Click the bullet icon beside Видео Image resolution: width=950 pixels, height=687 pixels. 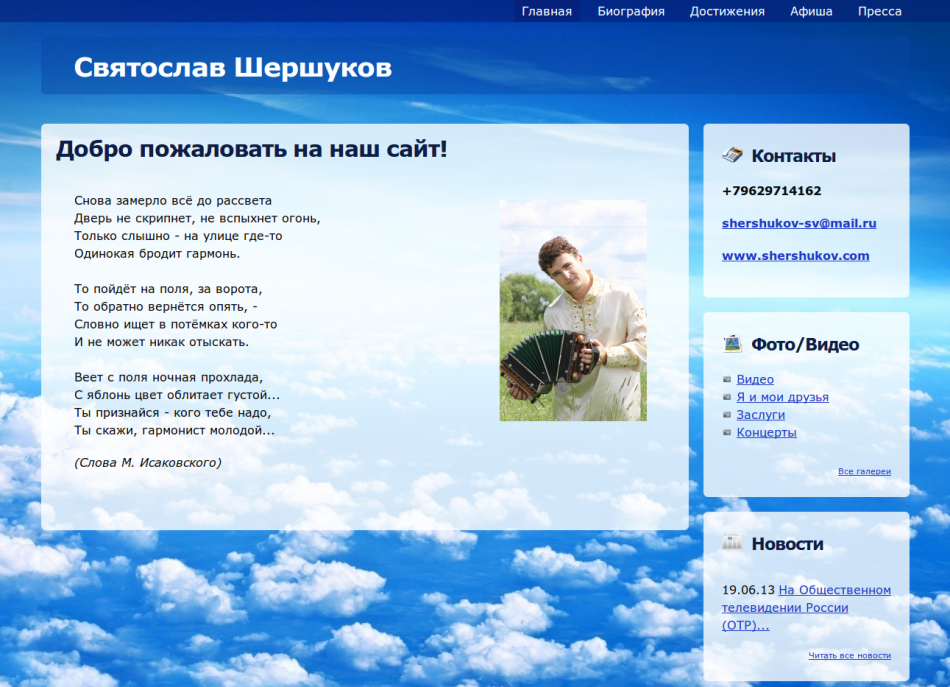727,380
